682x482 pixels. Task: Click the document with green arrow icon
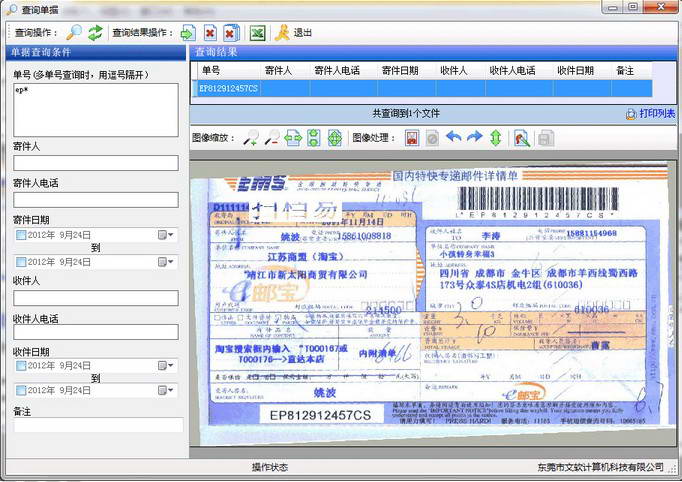pos(188,33)
